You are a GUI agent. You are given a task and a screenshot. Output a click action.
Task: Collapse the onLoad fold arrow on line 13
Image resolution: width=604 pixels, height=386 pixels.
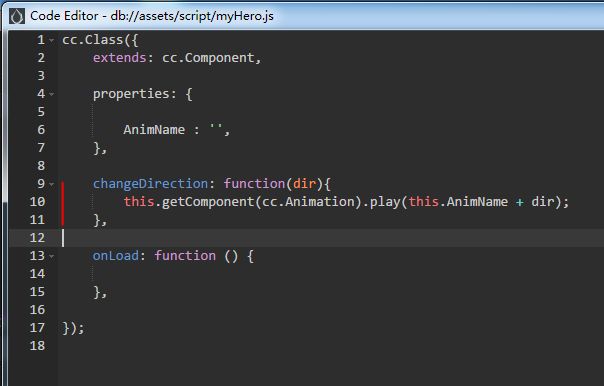(x=52, y=256)
